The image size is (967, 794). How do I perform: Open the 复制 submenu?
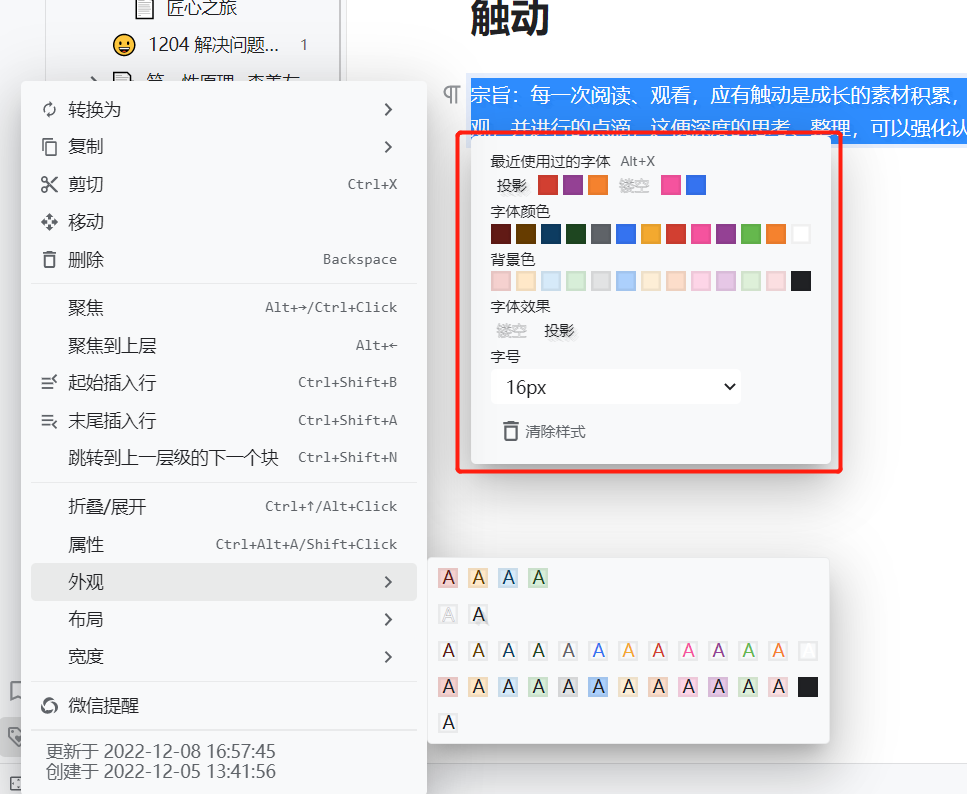tap(224, 147)
